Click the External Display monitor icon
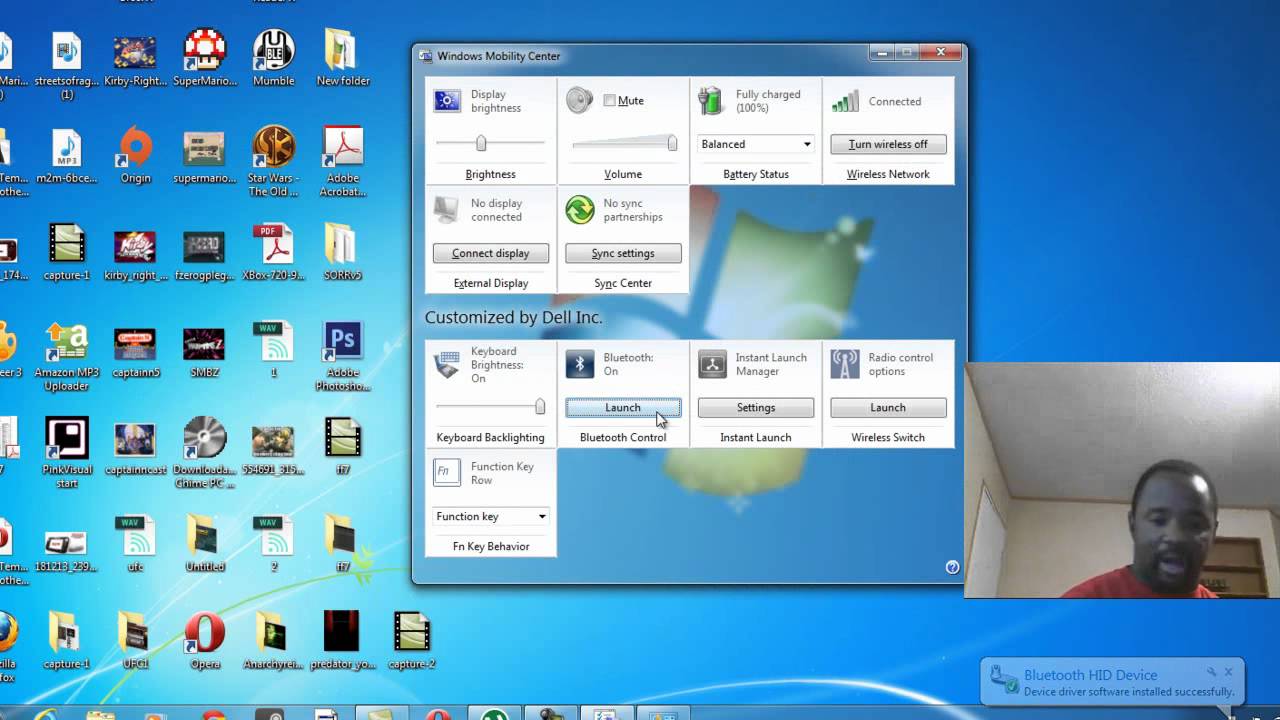This screenshot has height=720, width=1280. [x=446, y=209]
